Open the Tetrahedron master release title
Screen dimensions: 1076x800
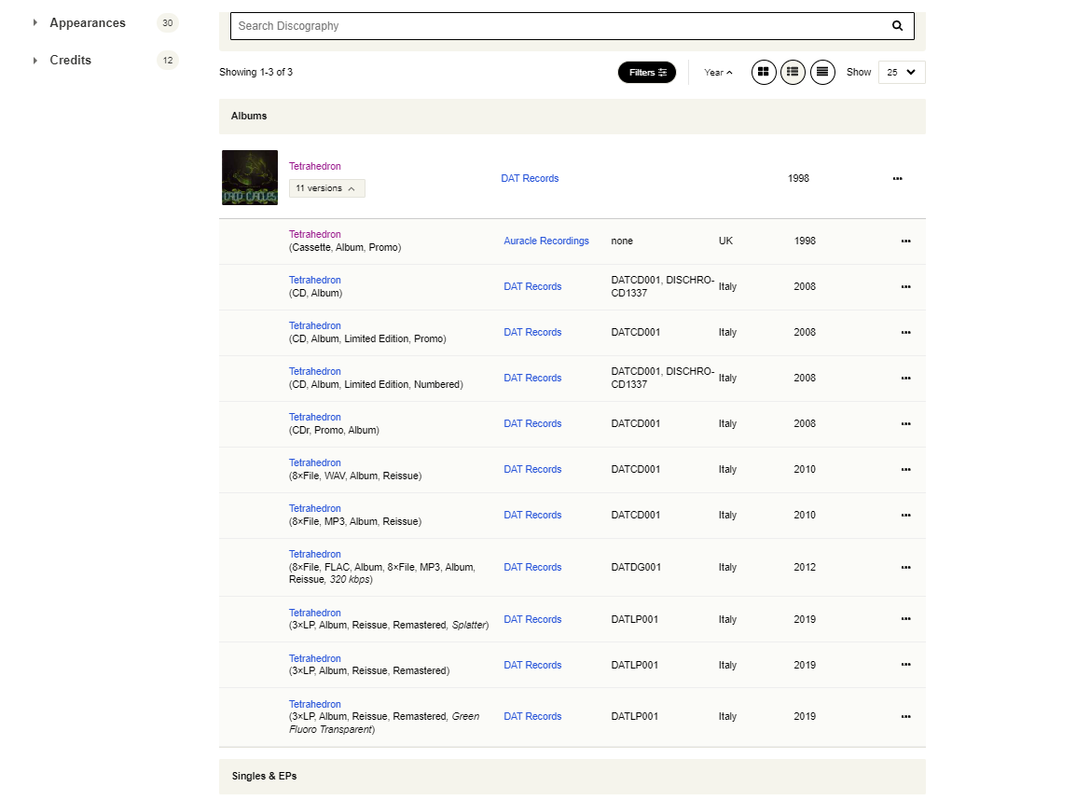(315, 166)
